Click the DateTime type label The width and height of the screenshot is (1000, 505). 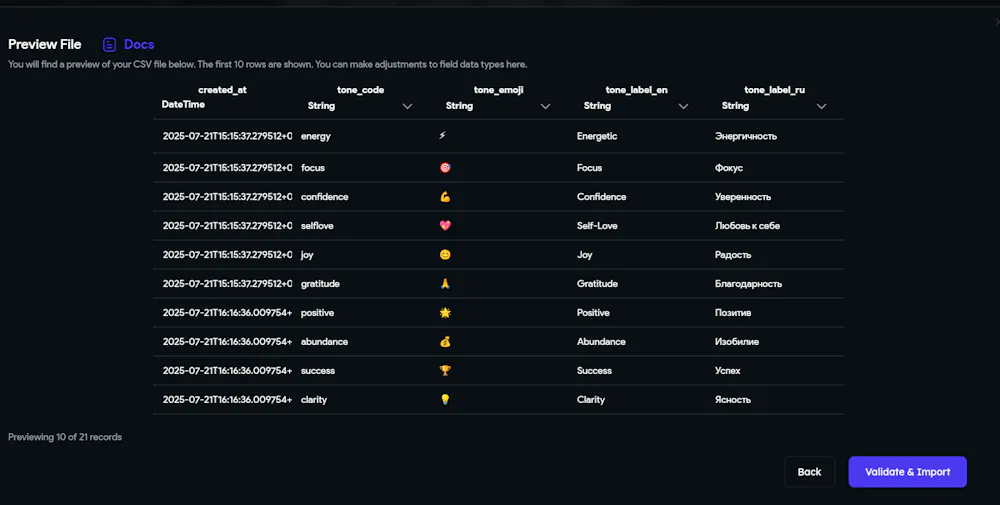[183, 105]
